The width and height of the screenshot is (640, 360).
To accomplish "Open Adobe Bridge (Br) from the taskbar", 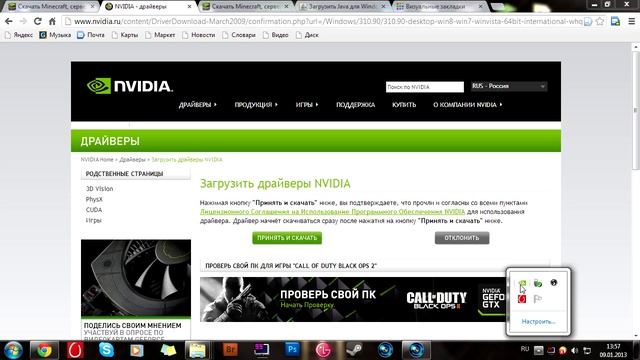I will pyautogui.click(x=230, y=350).
